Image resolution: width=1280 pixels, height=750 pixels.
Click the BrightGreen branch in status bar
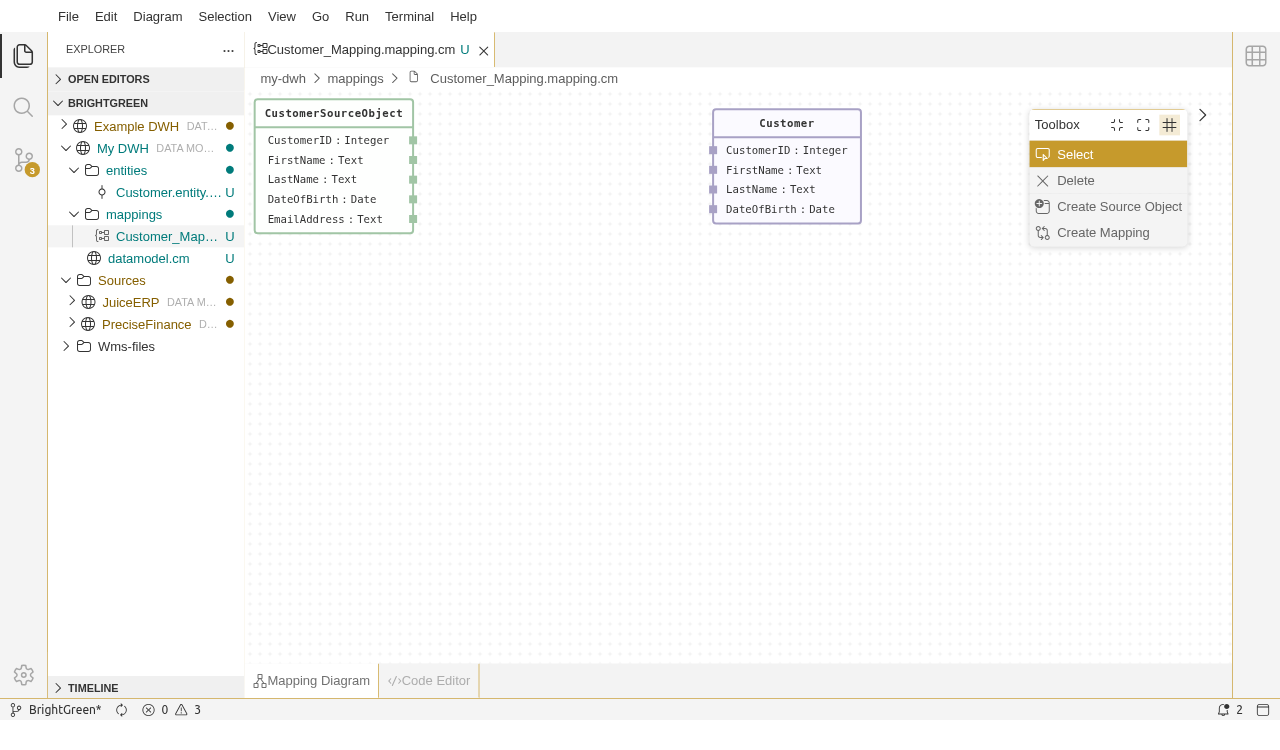56,710
